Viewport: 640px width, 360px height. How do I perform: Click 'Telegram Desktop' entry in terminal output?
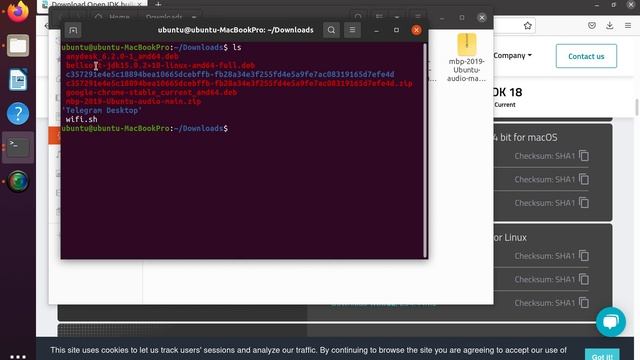tap(102, 110)
